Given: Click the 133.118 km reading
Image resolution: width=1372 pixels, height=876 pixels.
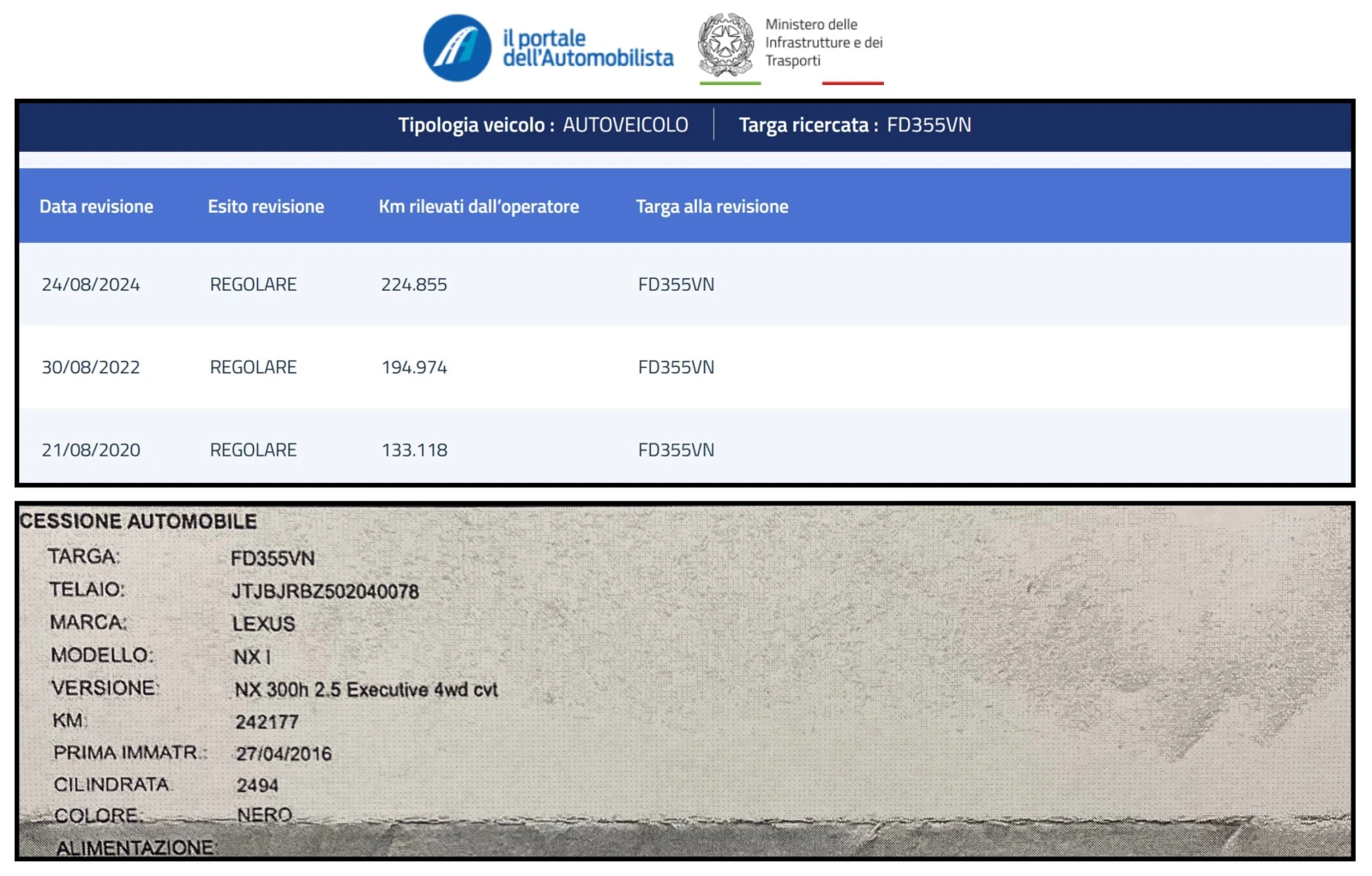Looking at the screenshot, I should 414,450.
